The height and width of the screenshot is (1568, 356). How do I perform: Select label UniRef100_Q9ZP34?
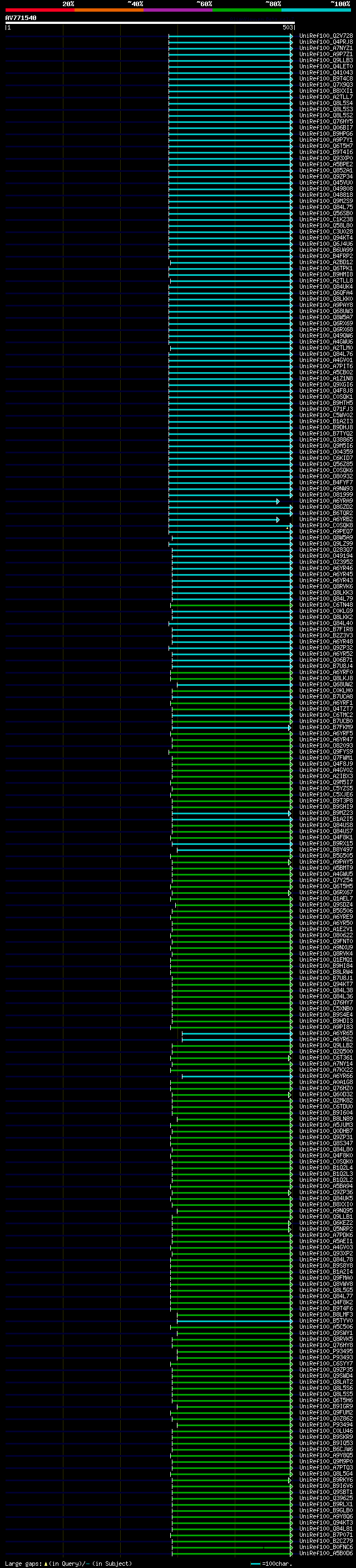coord(325,176)
